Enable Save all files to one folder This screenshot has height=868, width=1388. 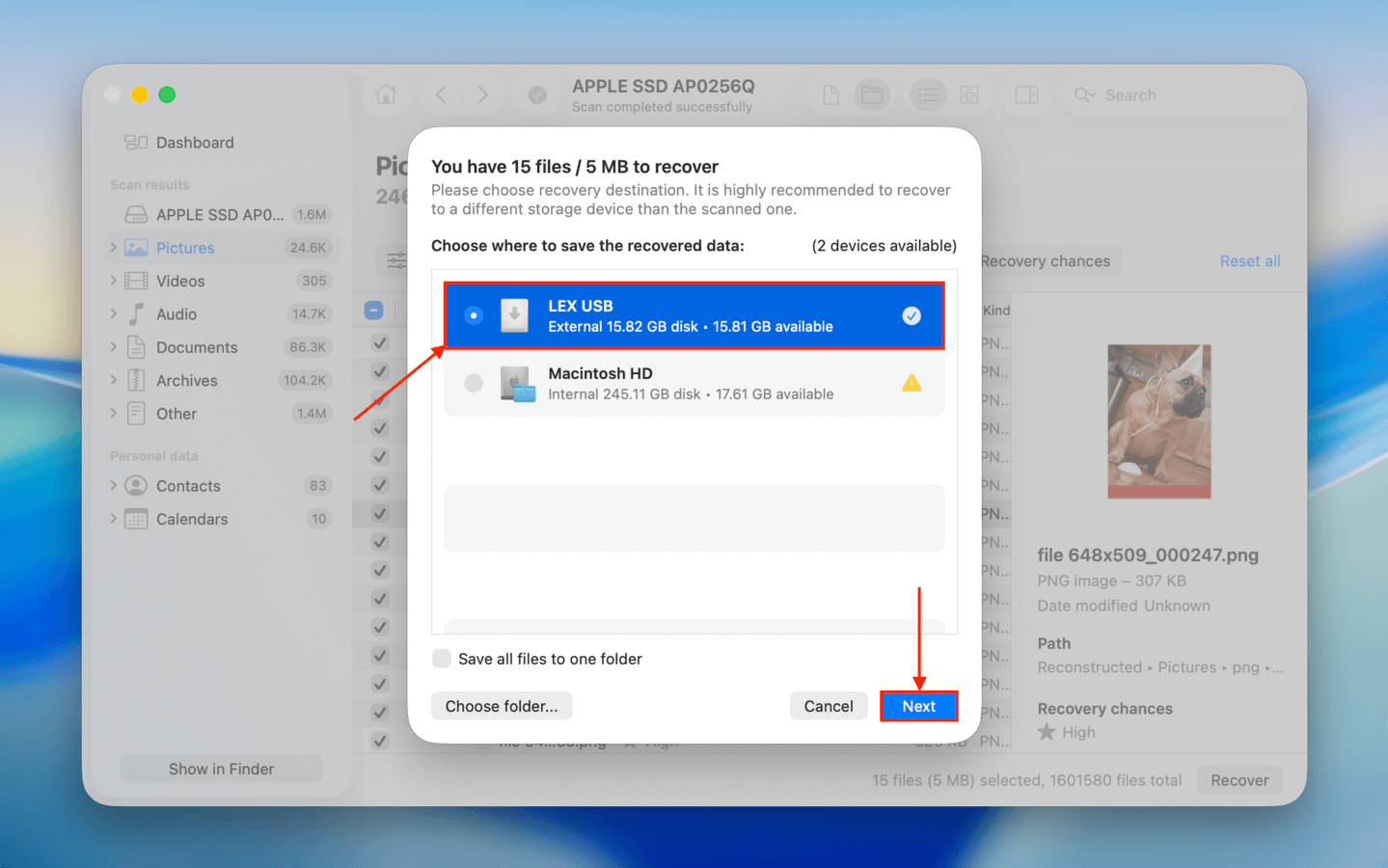point(441,658)
